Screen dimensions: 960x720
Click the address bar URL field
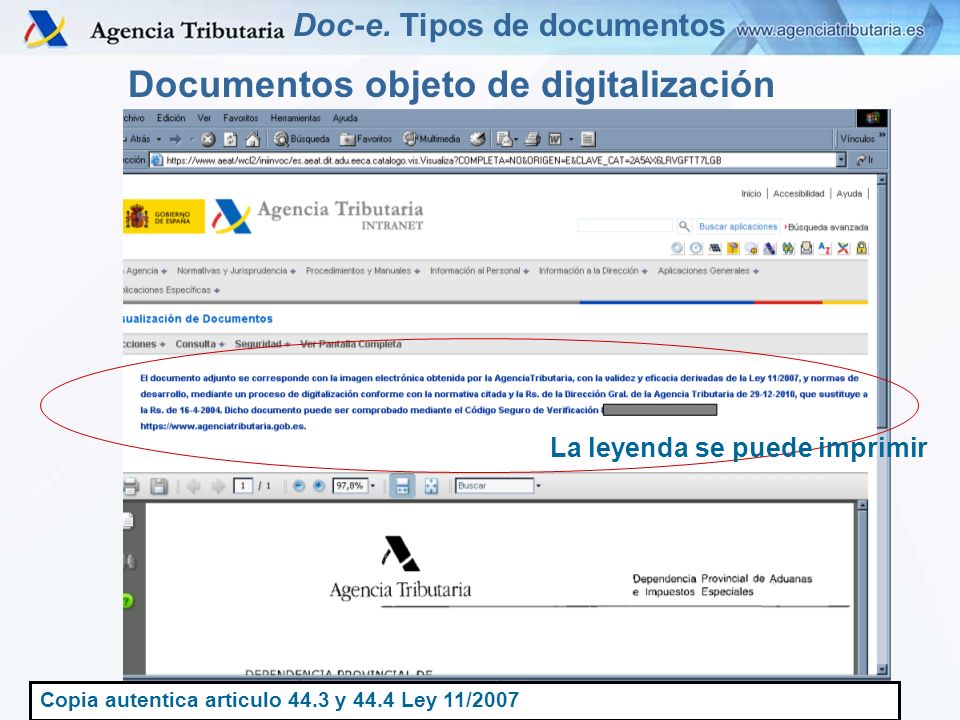[x=493, y=160]
